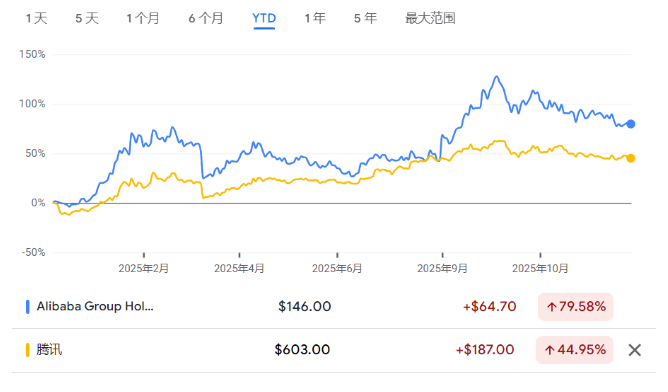This screenshot has width=668, height=392.
Task: Click the -50% y-axis label
Action: (33, 252)
